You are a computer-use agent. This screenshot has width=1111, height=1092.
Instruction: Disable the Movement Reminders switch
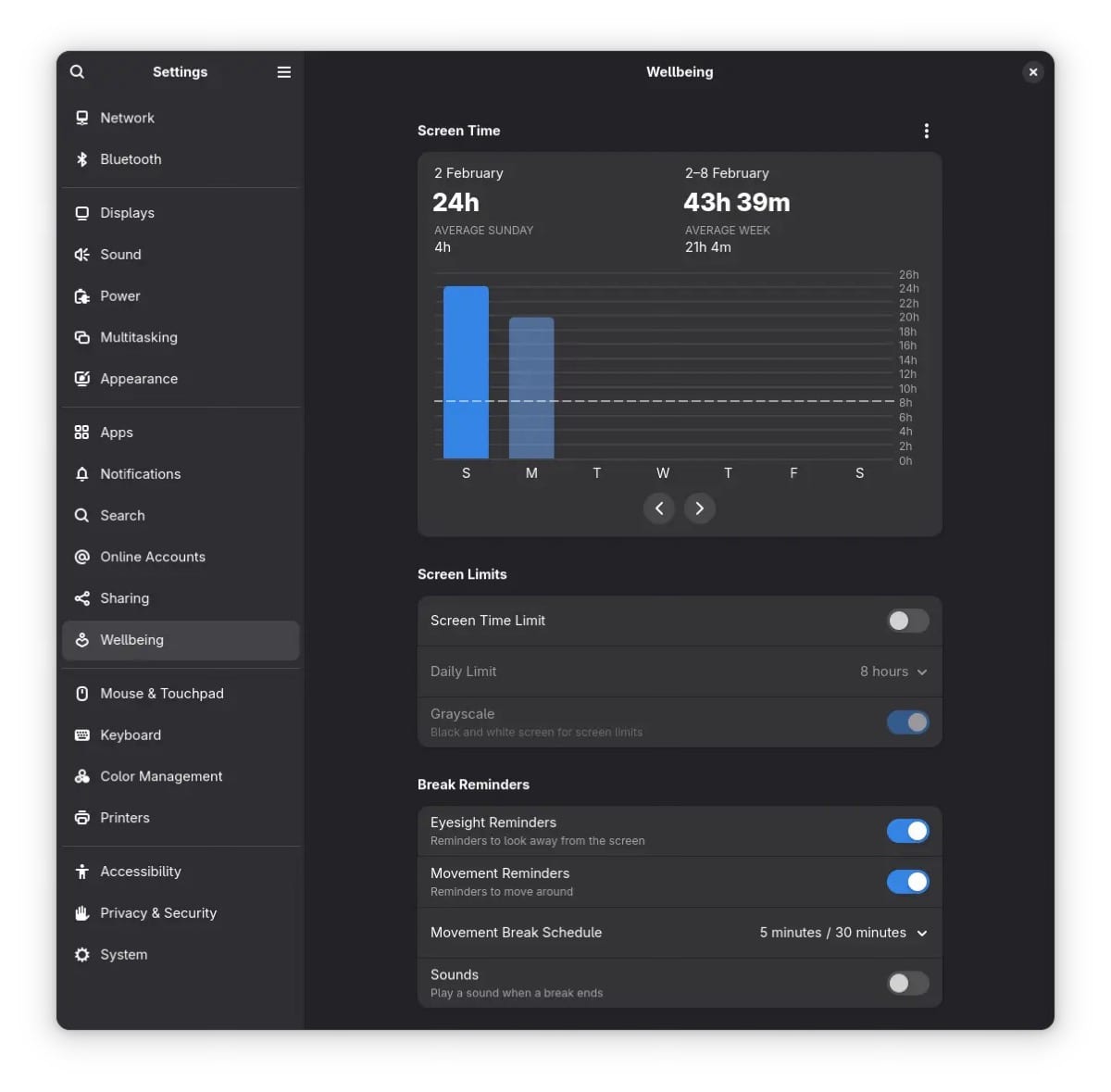tap(907, 882)
